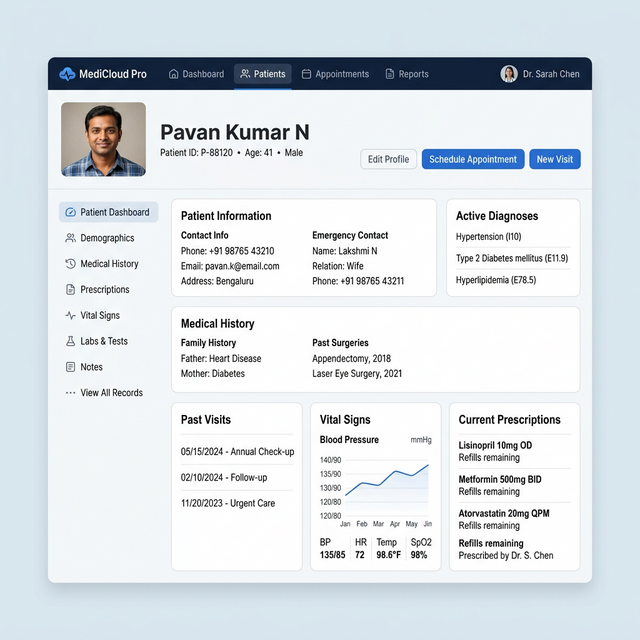Image resolution: width=640 pixels, height=640 pixels.
Task: Click the Schedule Appointment button
Action: click(473, 159)
